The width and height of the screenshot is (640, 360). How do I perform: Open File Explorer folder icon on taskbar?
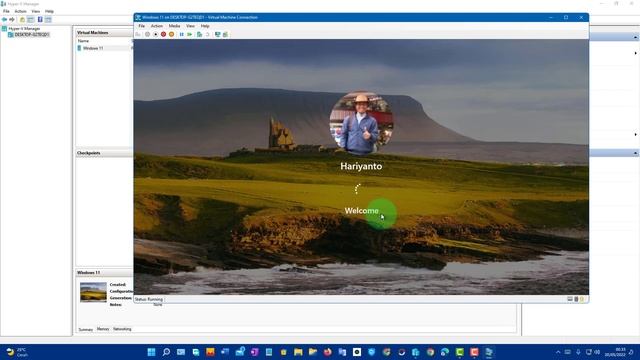298,352
